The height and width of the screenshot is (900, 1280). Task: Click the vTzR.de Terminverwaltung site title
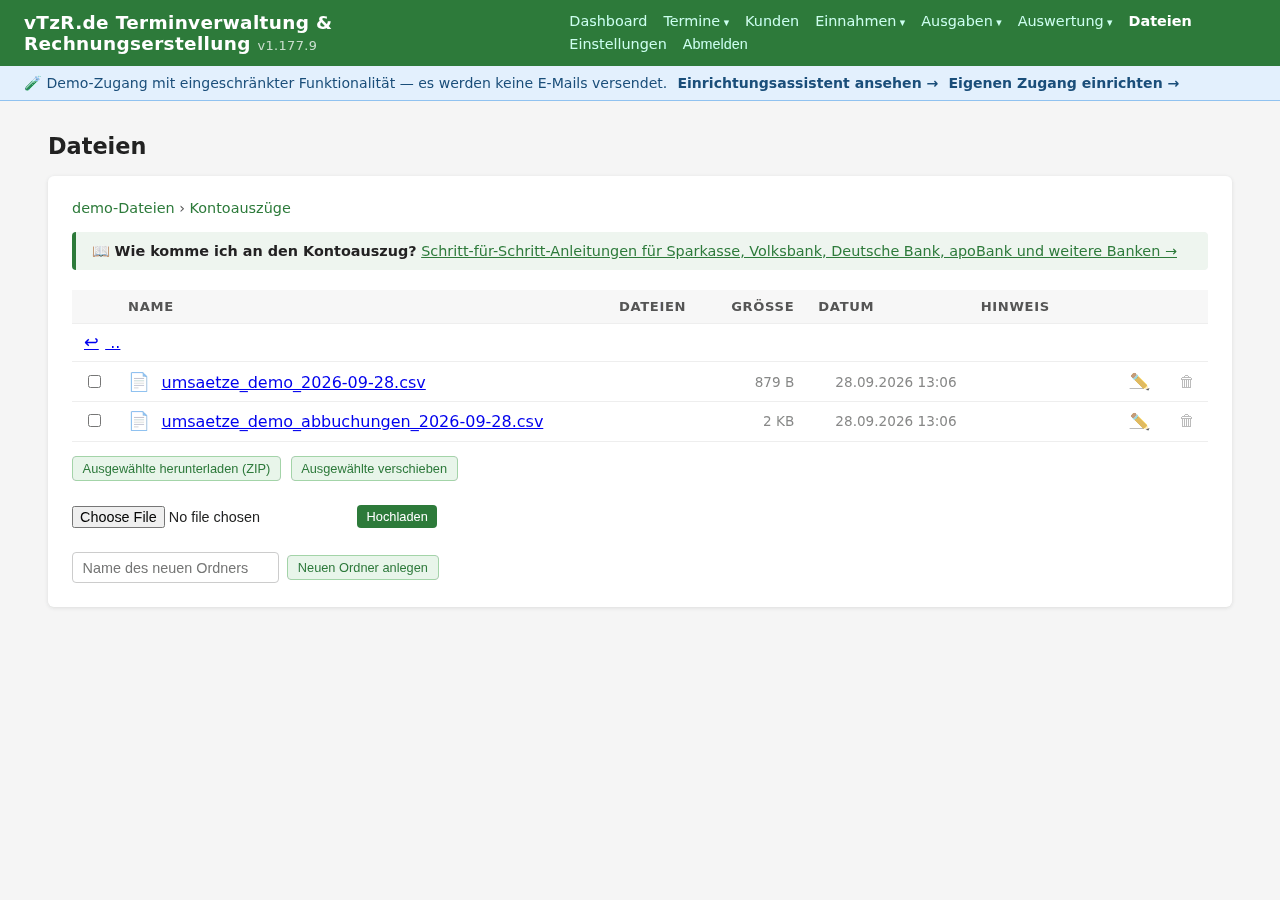coord(178,33)
